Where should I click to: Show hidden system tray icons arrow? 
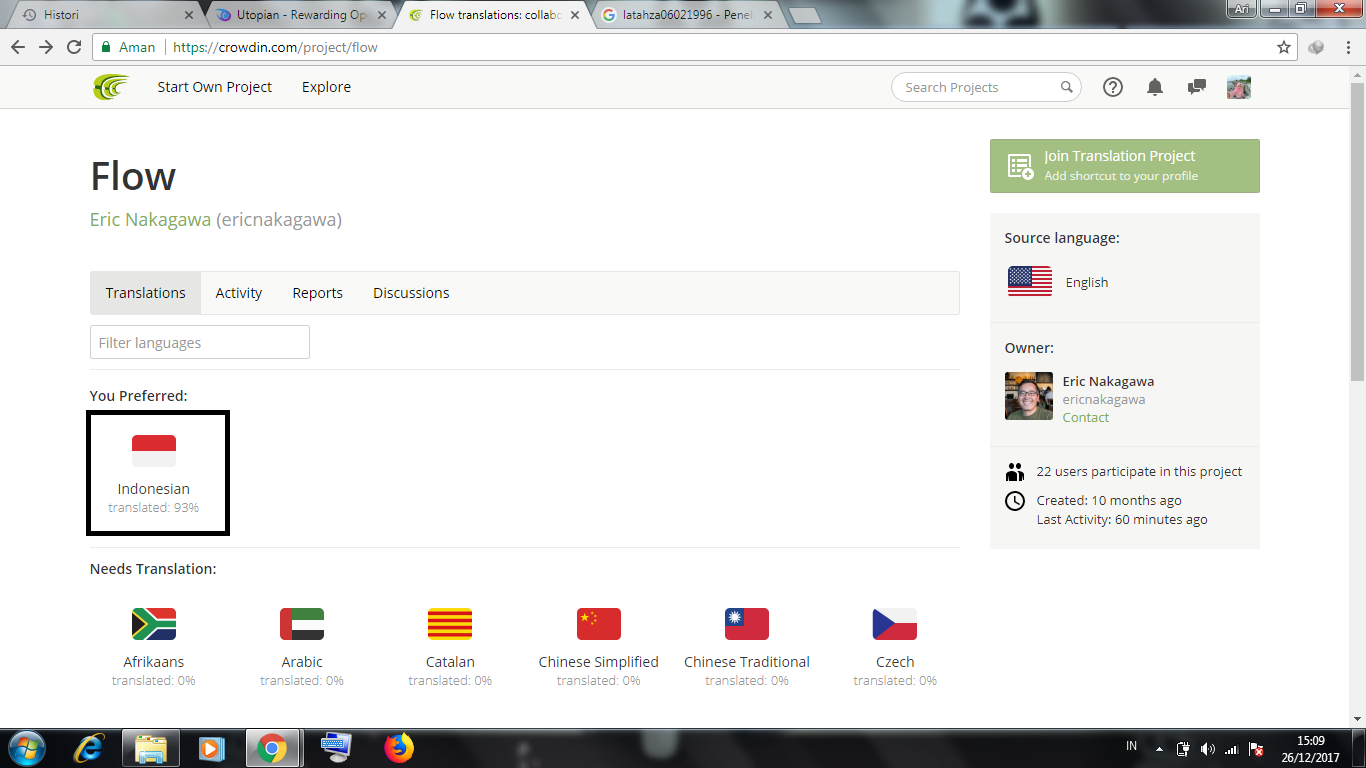click(1159, 749)
